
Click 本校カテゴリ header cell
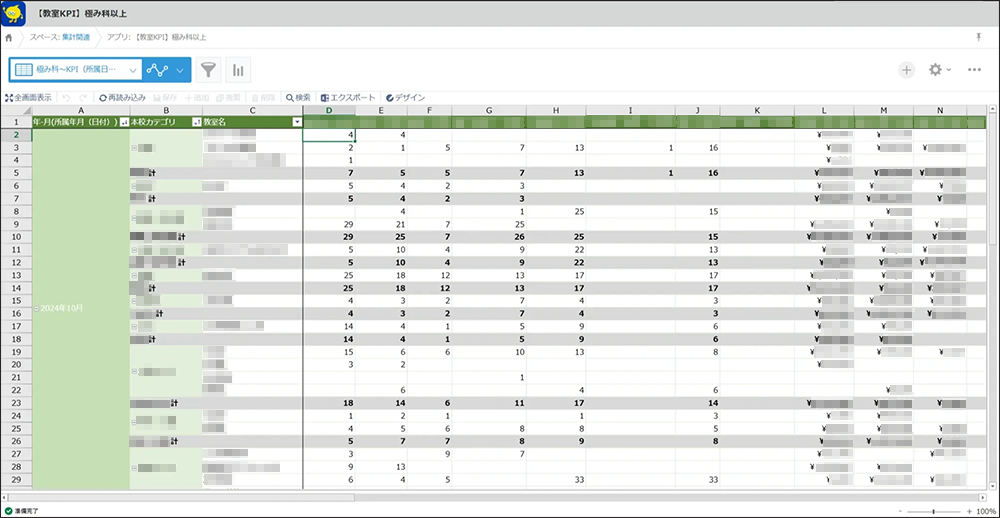tap(166, 122)
